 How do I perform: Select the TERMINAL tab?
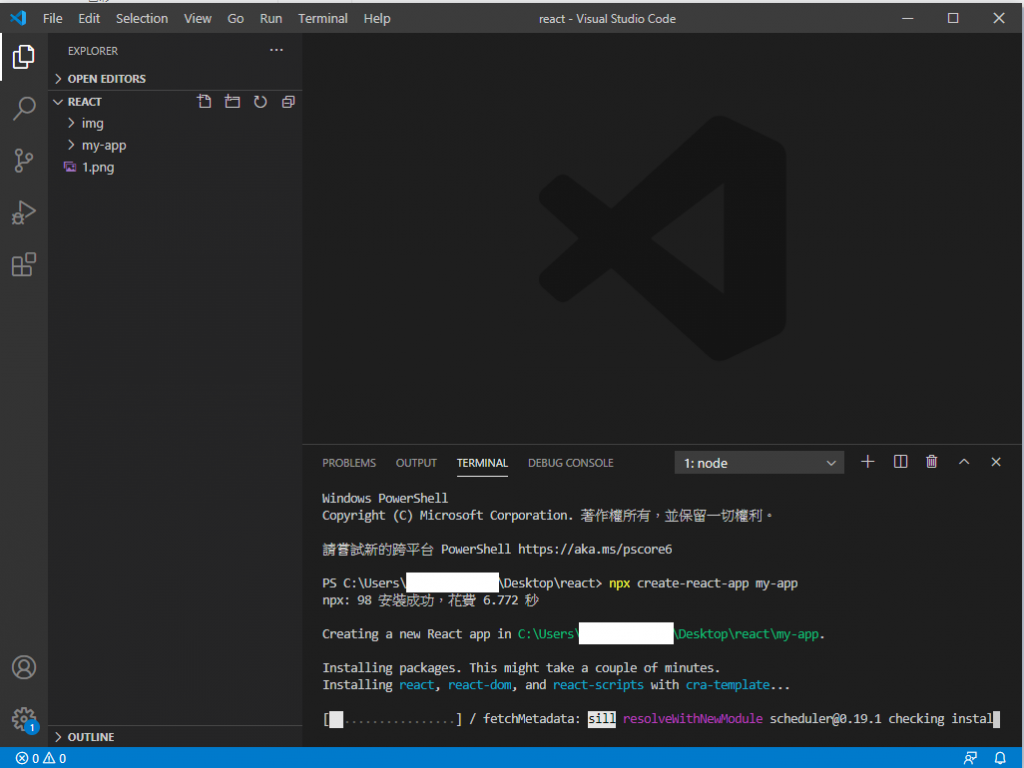[482, 463]
